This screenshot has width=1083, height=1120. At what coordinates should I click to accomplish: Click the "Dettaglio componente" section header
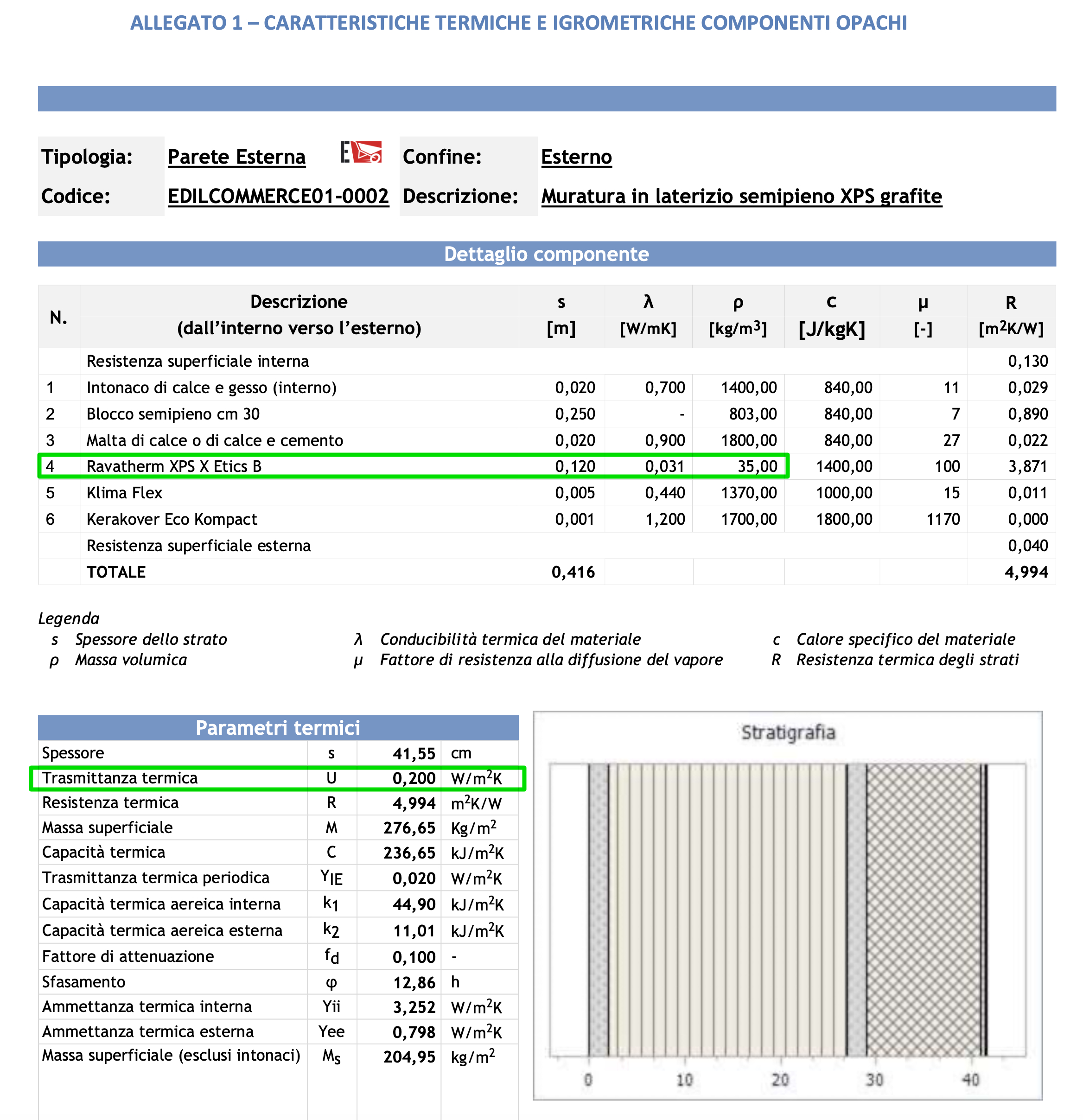pos(547,254)
